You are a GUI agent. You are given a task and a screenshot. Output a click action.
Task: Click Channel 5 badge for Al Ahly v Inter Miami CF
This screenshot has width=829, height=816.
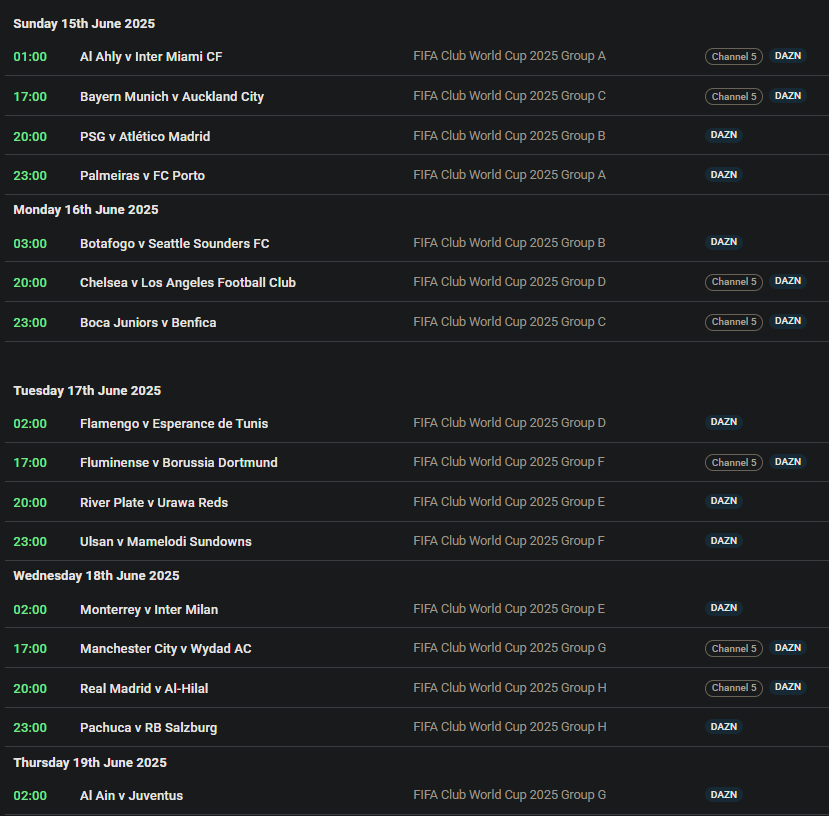[733, 57]
